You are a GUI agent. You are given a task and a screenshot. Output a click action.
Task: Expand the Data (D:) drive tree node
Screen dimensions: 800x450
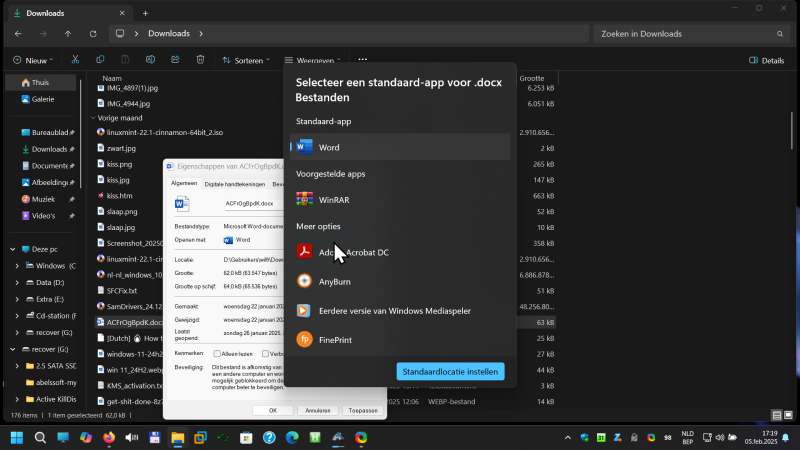click(17, 283)
